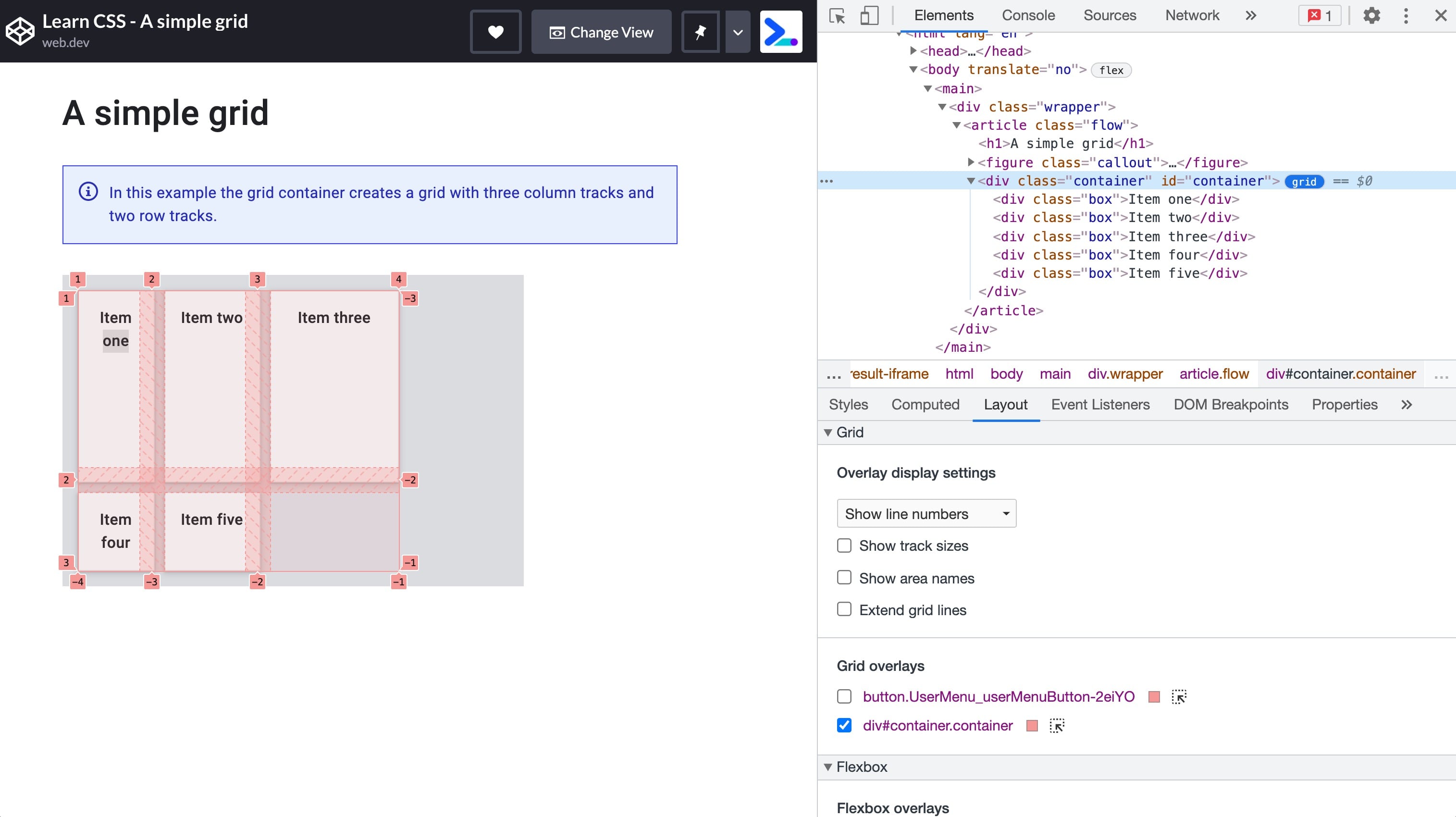Click the article.flow breadcrumb in bottom bar
The image size is (1456, 817).
click(1214, 373)
